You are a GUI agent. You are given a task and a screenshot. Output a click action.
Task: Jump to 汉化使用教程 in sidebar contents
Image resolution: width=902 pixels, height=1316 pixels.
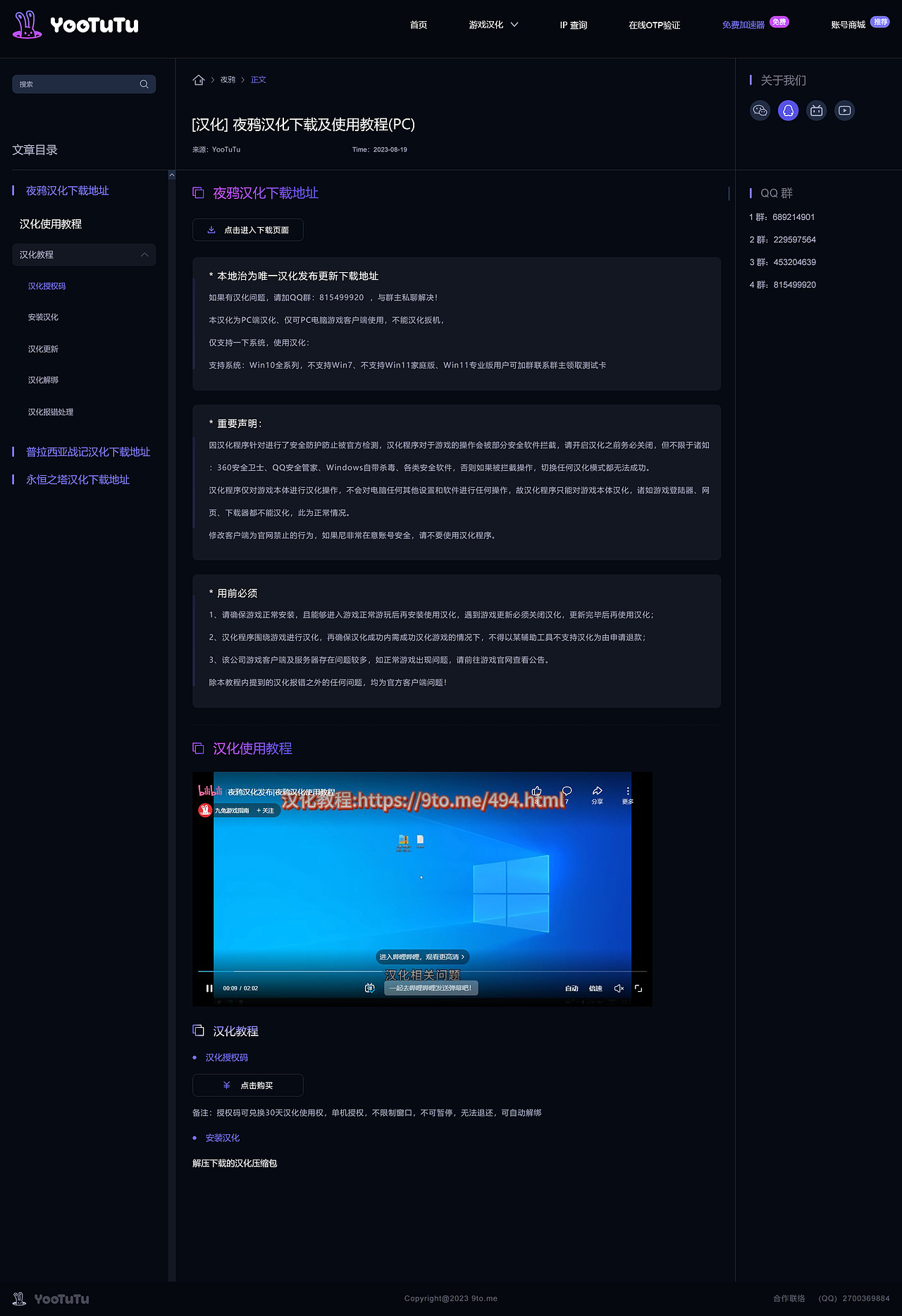(x=51, y=224)
